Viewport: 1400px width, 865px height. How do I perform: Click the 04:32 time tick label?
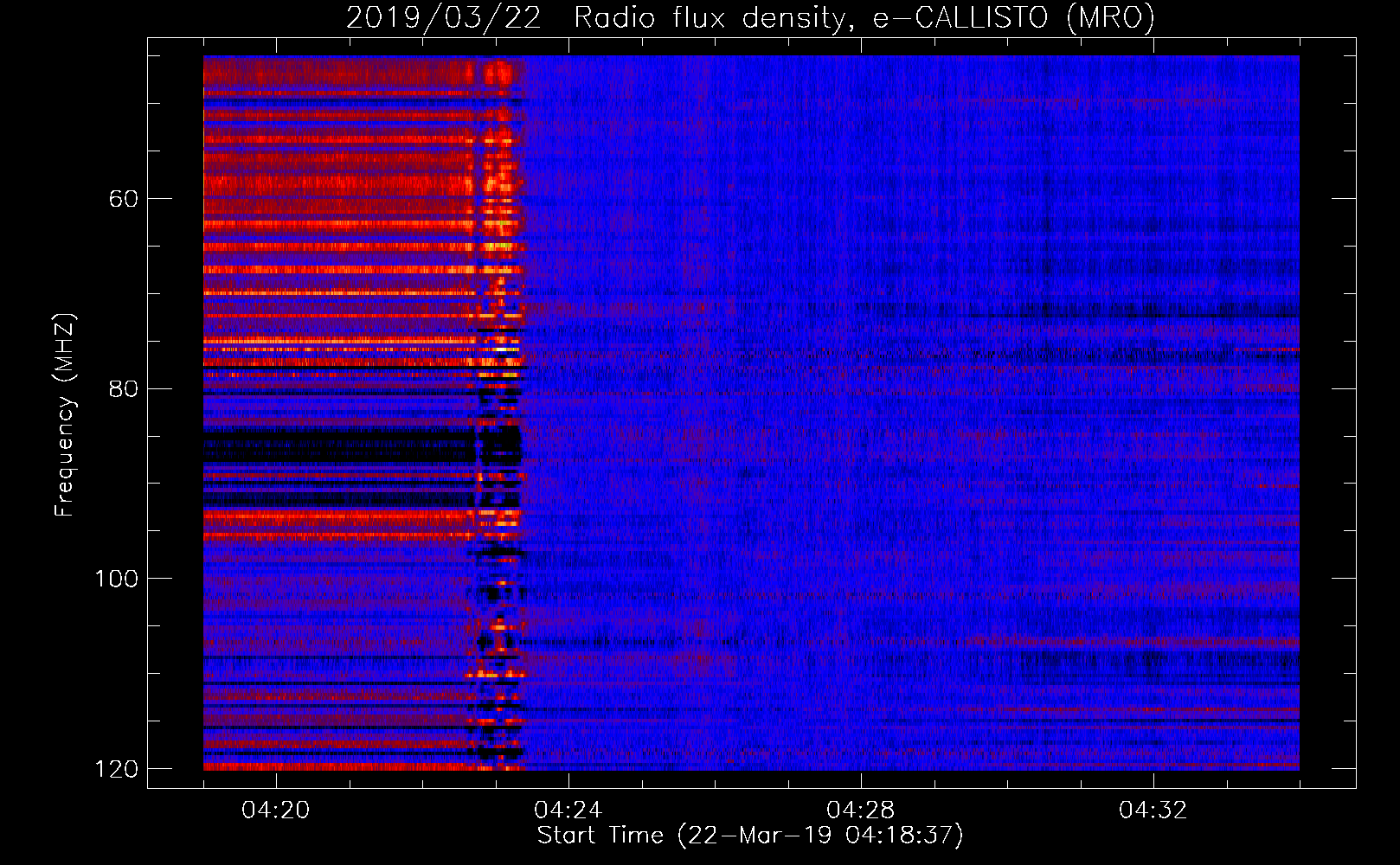point(1153,811)
